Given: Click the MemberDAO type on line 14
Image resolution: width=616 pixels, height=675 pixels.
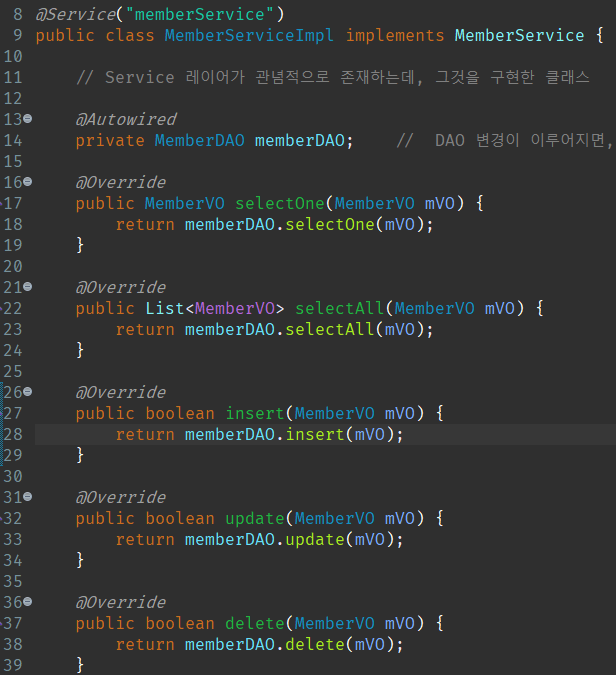Looking at the screenshot, I should pos(200,140).
